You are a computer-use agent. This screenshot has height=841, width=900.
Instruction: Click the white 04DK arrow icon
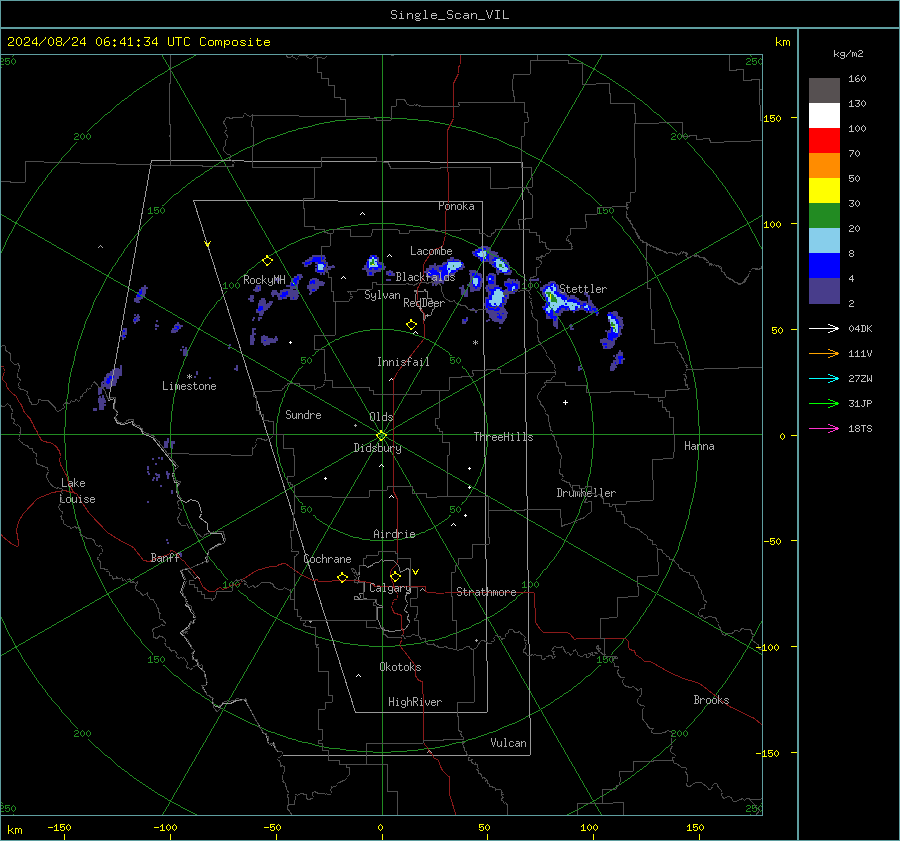[x=824, y=328]
